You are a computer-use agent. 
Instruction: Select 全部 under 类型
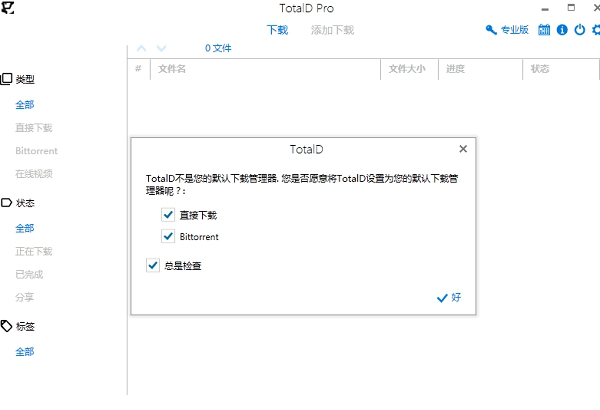(x=25, y=105)
